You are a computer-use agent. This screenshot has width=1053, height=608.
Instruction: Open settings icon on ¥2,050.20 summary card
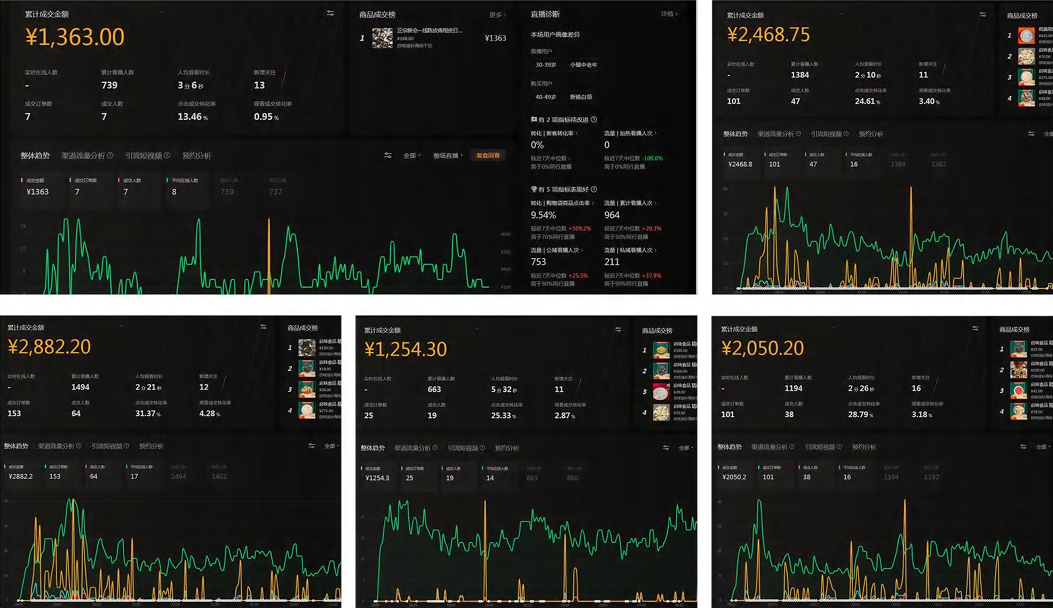coord(975,329)
